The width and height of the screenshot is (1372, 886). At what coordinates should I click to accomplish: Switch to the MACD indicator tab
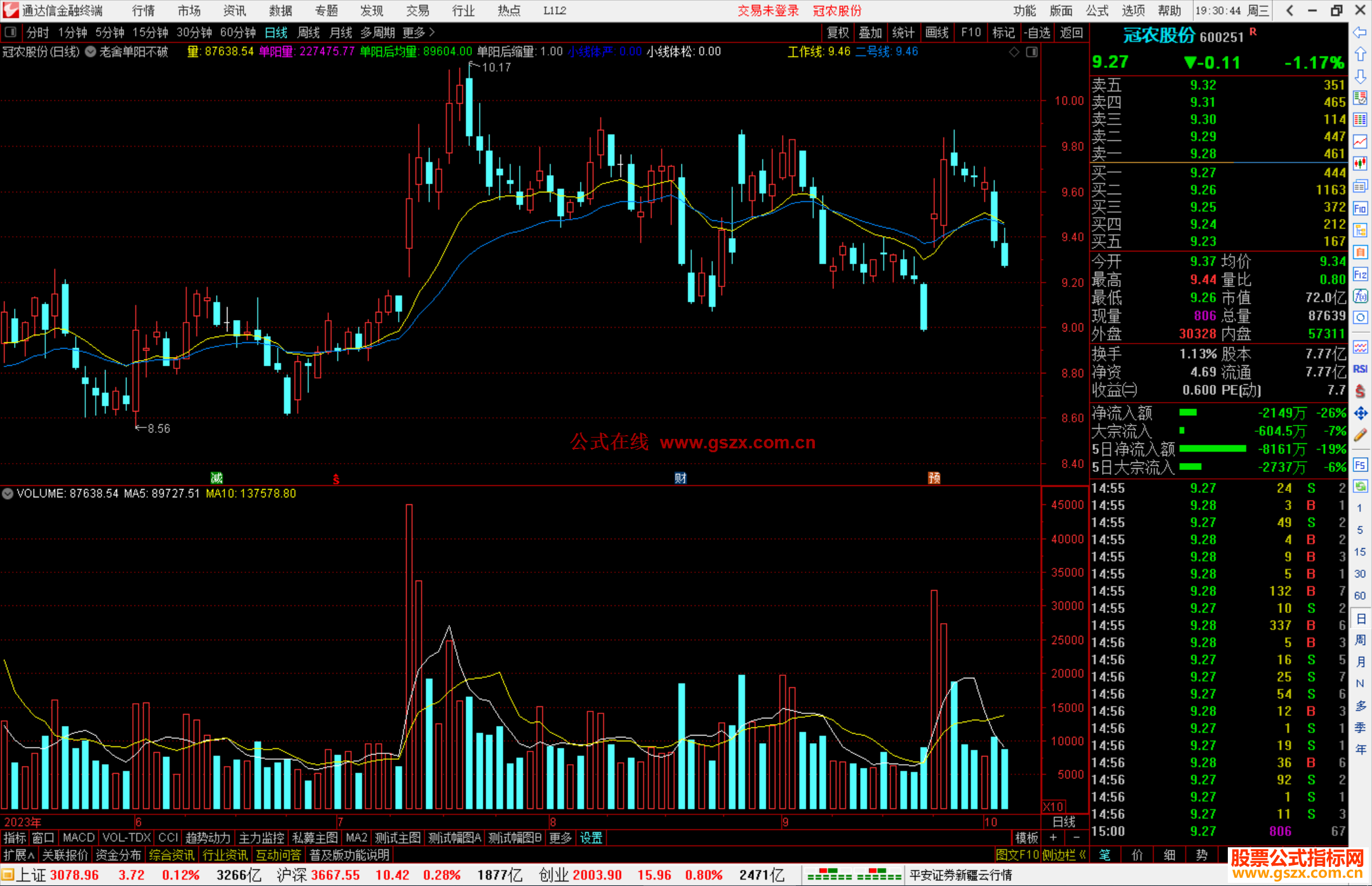pos(79,838)
